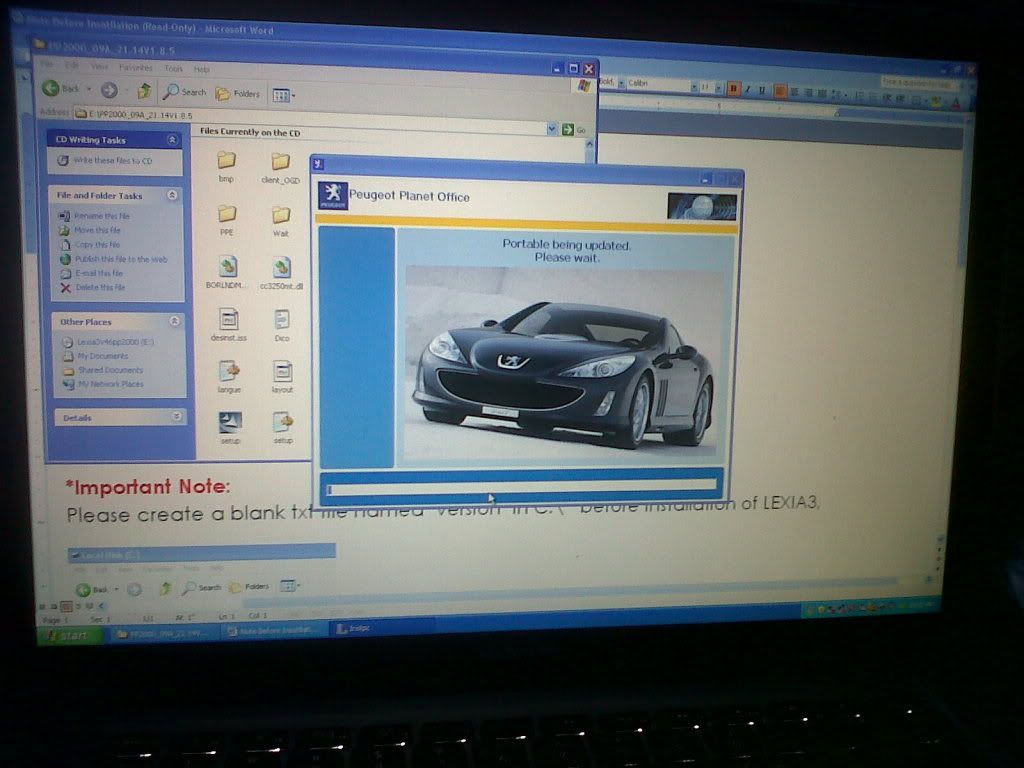Collapse the CD Writing Tasks panel
The width and height of the screenshot is (1024, 768).
point(172,140)
